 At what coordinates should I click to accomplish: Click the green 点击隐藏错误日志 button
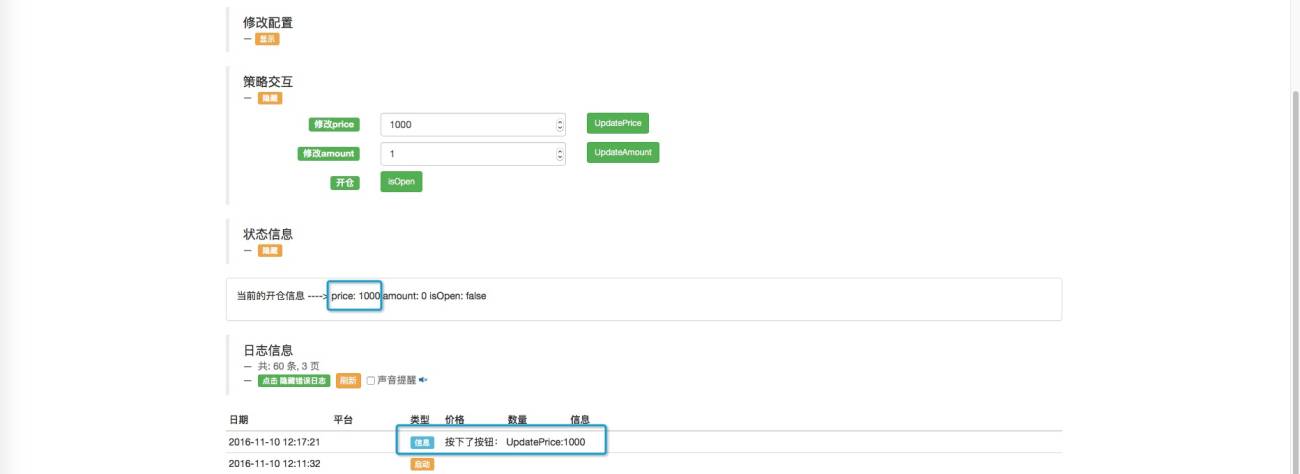[x=293, y=380]
